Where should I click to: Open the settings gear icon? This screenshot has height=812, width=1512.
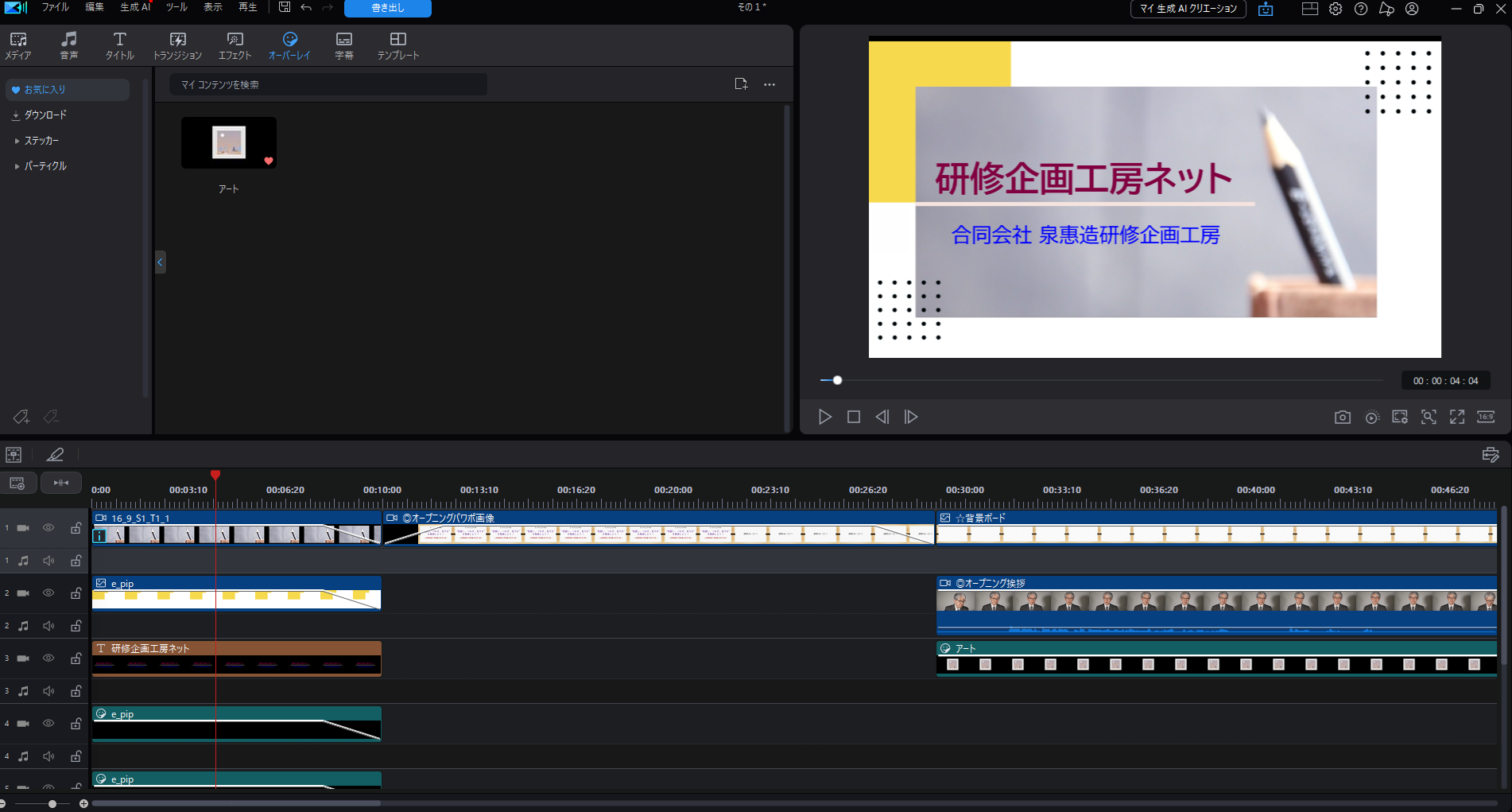1336,9
